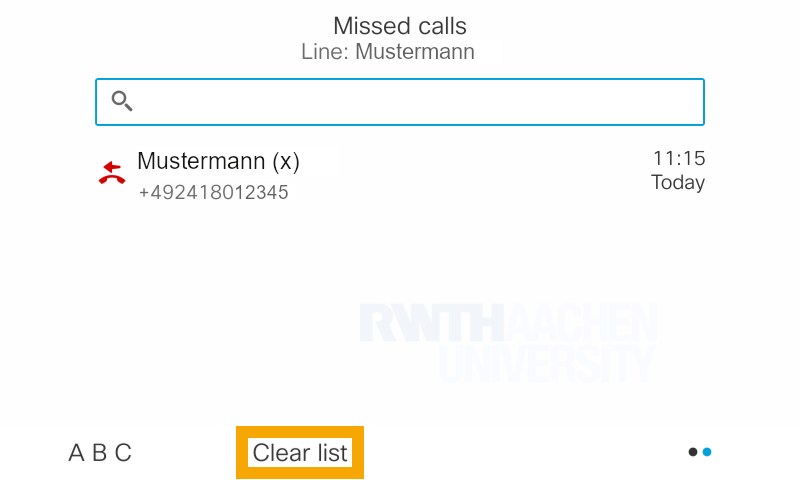This screenshot has width=800, height=480.
Task: Click the magnifying glass search icon
Action: coord(122,101)
